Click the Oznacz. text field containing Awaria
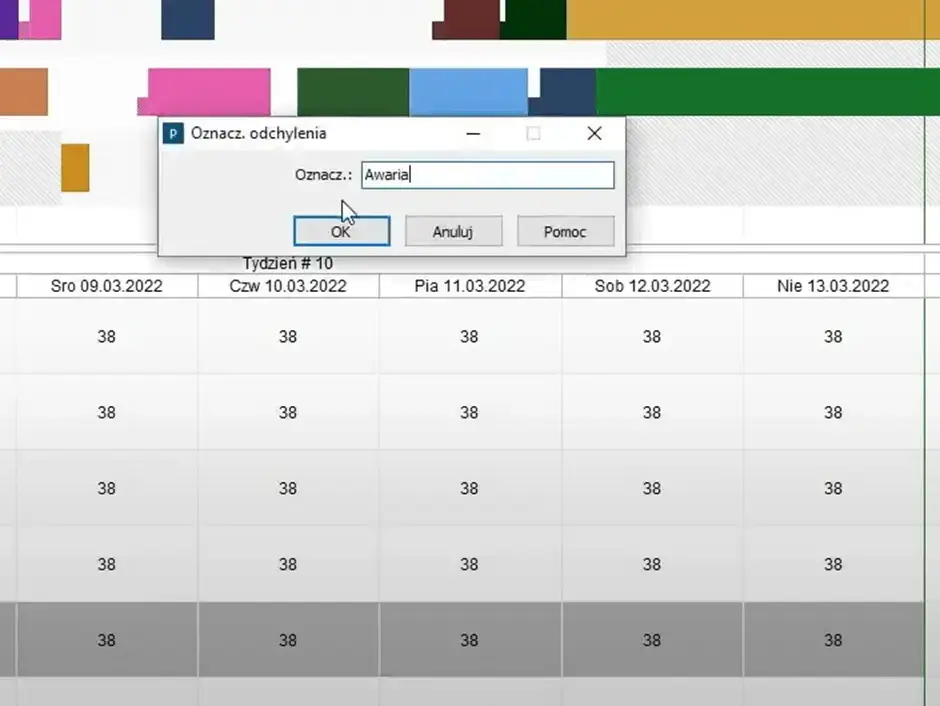The width and height of the screenshot is (940, 706). pyautogui.click(x=487, y=175)
